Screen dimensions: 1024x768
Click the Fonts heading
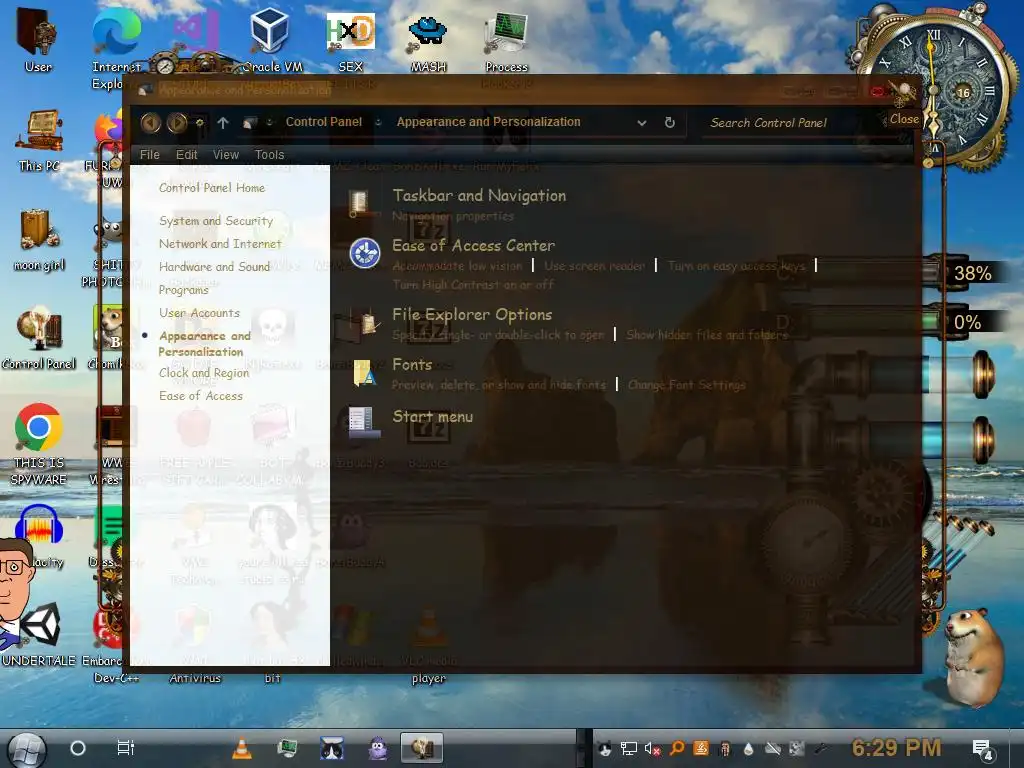[x=412, y=364]
